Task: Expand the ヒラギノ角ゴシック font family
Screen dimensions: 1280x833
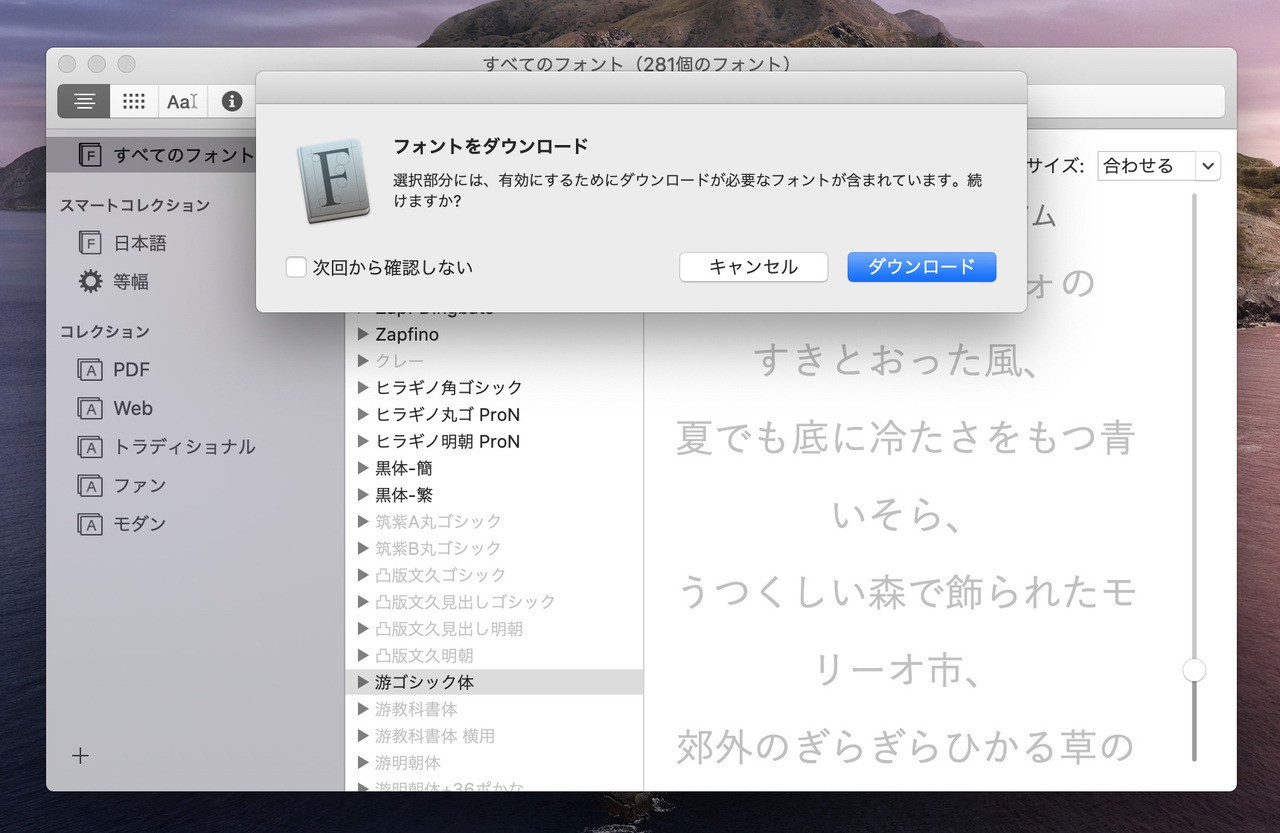Action: [x=364, y=388]
